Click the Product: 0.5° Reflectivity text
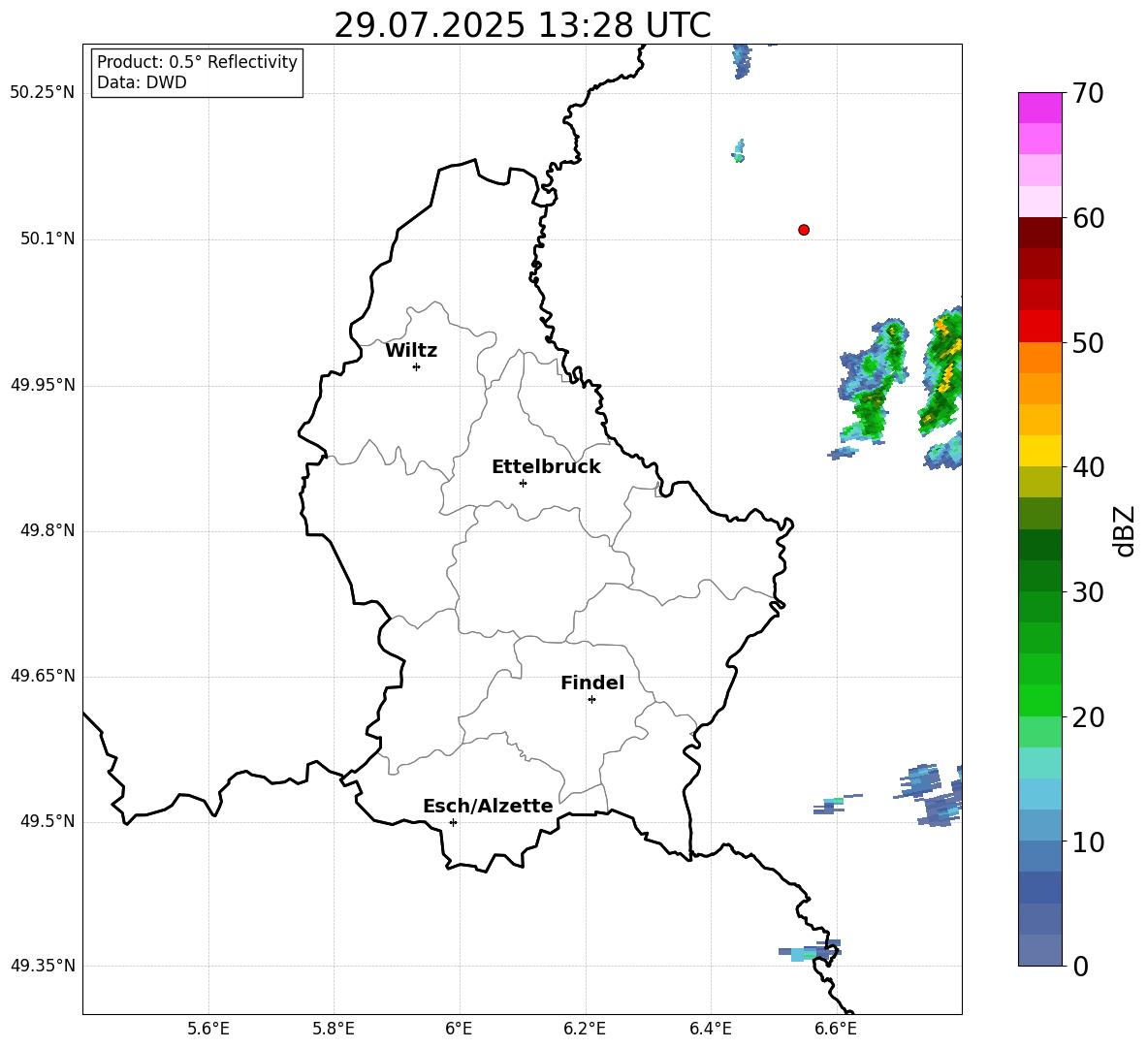The width and height of the screenshot is (1148, 1048). tap(197, 62)
